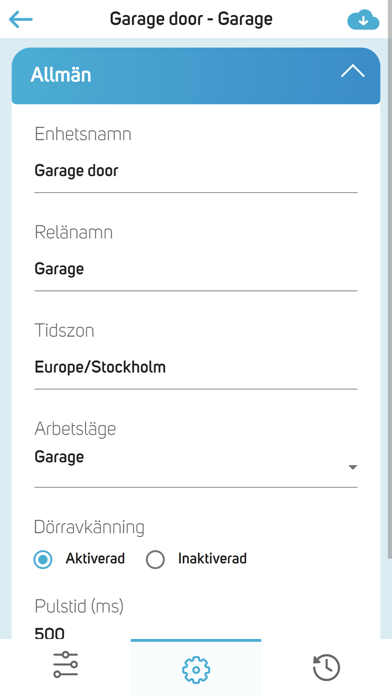The width and height of the screenshot is (392, 696).
Task: Select the Aktiverad radio button
Action: pyautogui.click(x=43, y=560)
